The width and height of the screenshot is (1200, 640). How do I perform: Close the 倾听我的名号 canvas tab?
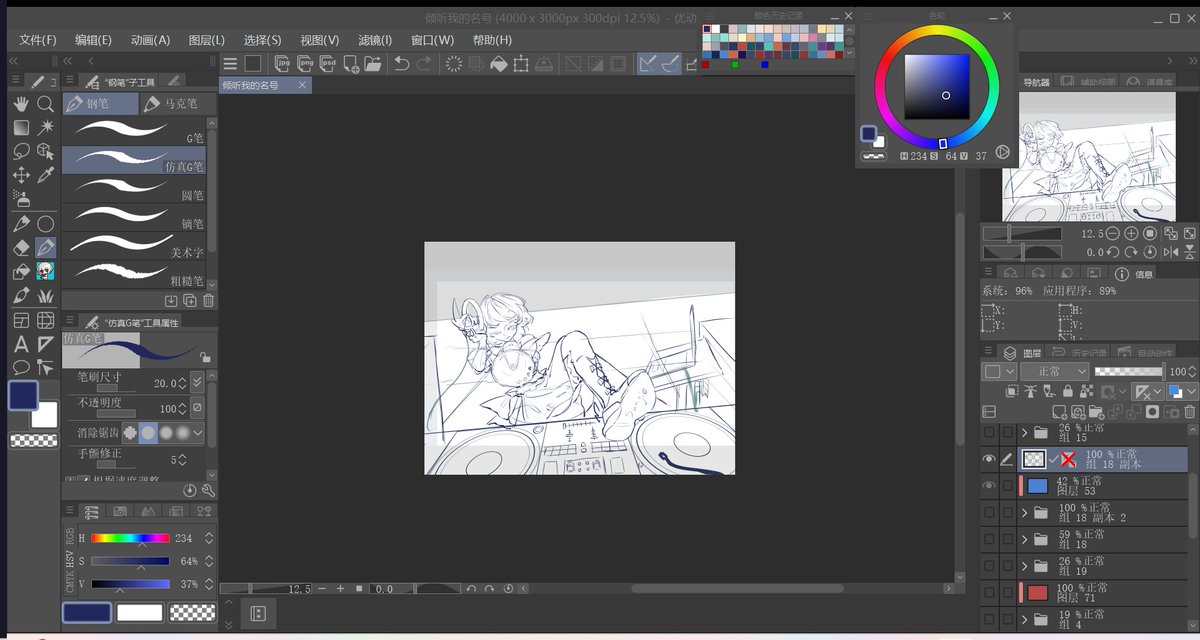click(303, 86)
